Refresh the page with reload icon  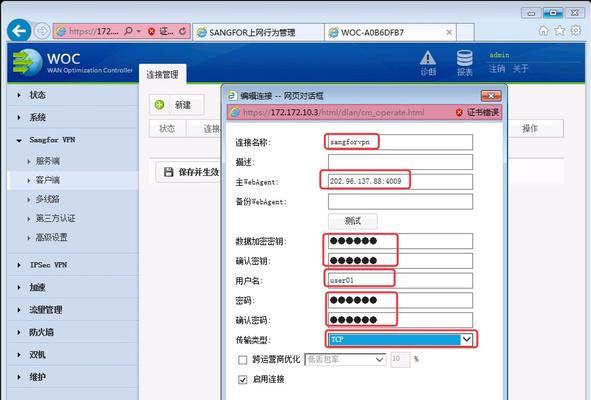(x=183, y=31)
